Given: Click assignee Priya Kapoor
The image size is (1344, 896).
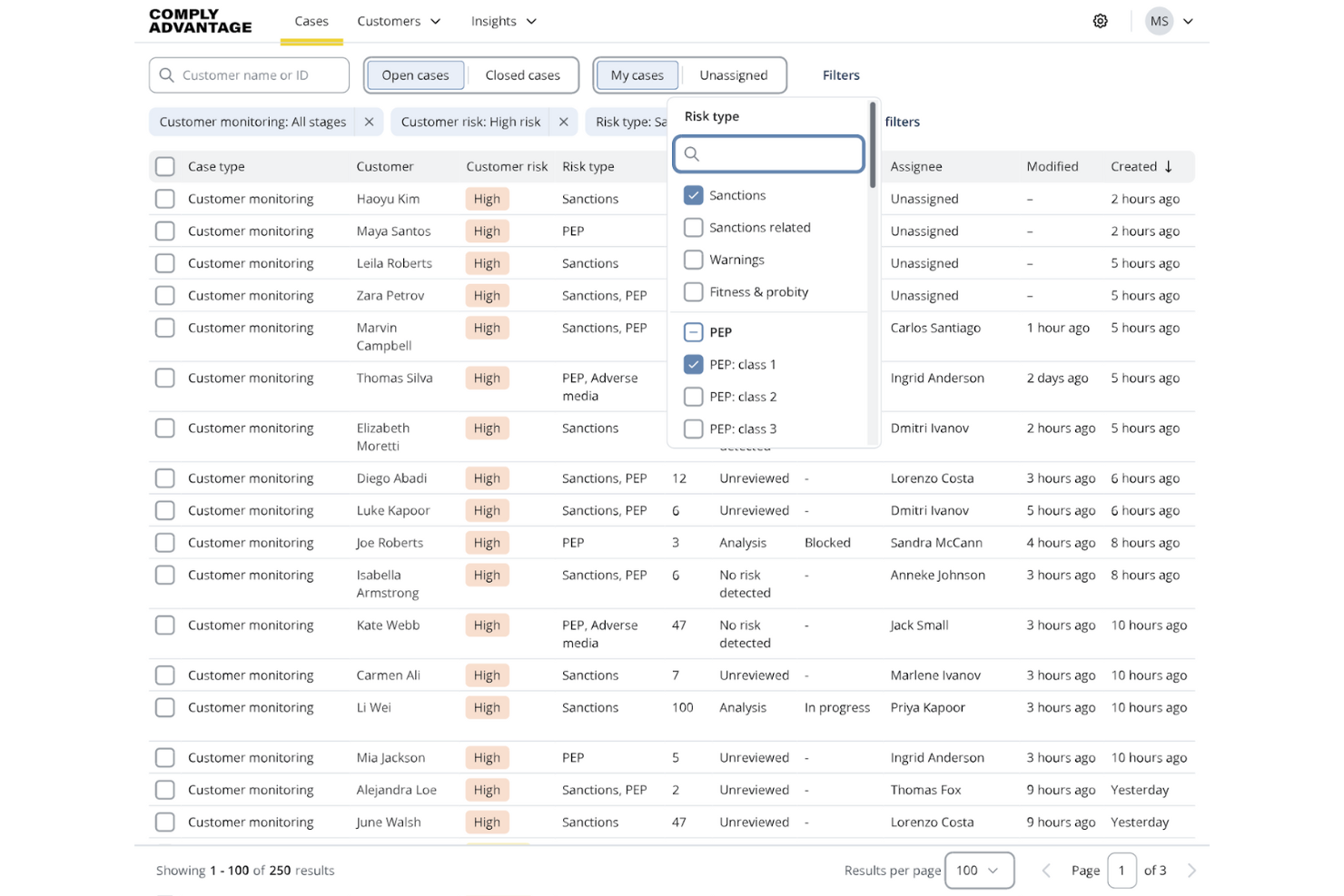Looking at the screenshot, I should click(x=927, y=707).
